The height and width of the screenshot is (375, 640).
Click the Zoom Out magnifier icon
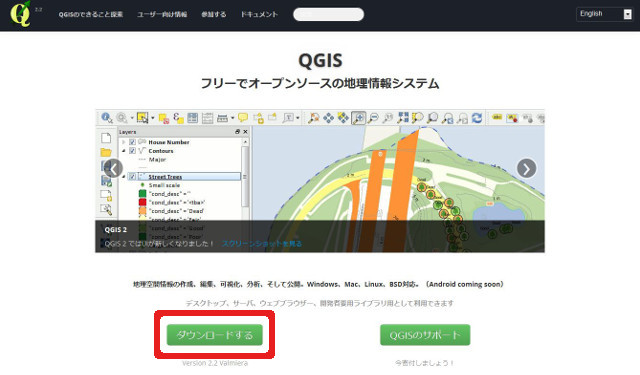click(373, 118)
